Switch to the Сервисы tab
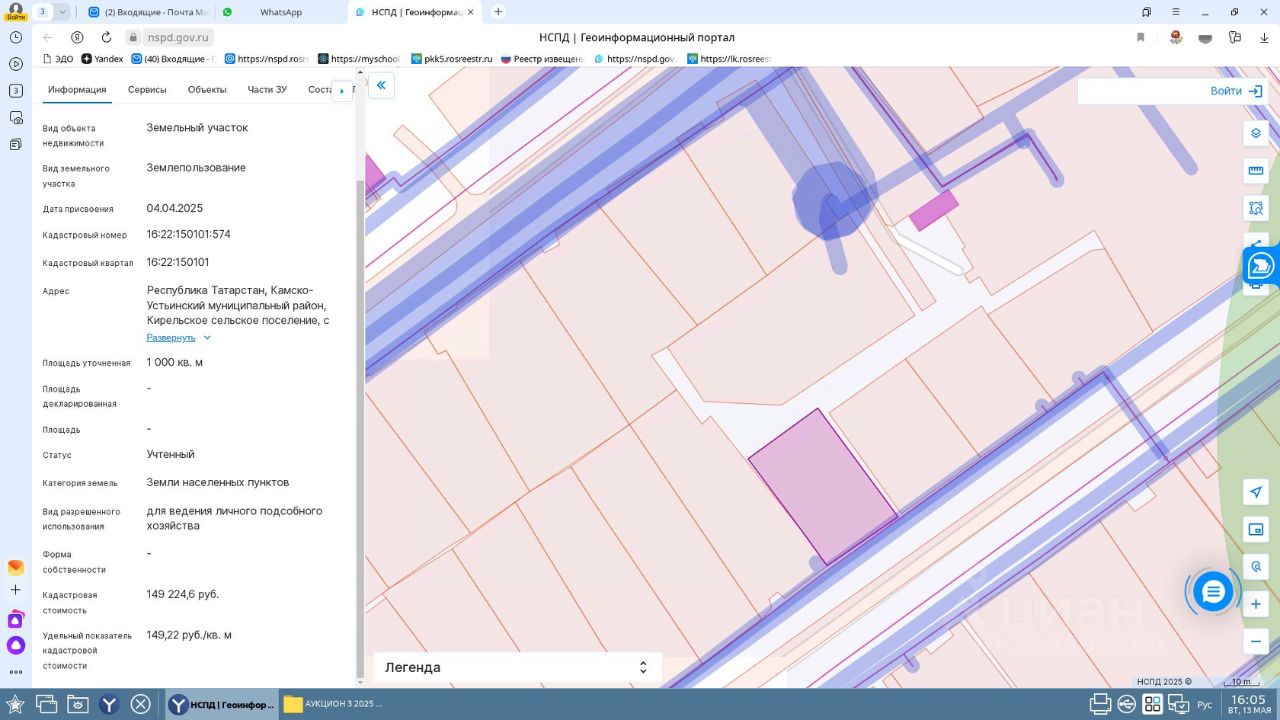The width and height of the screenshot is (1280, 720). pos(147,89)
